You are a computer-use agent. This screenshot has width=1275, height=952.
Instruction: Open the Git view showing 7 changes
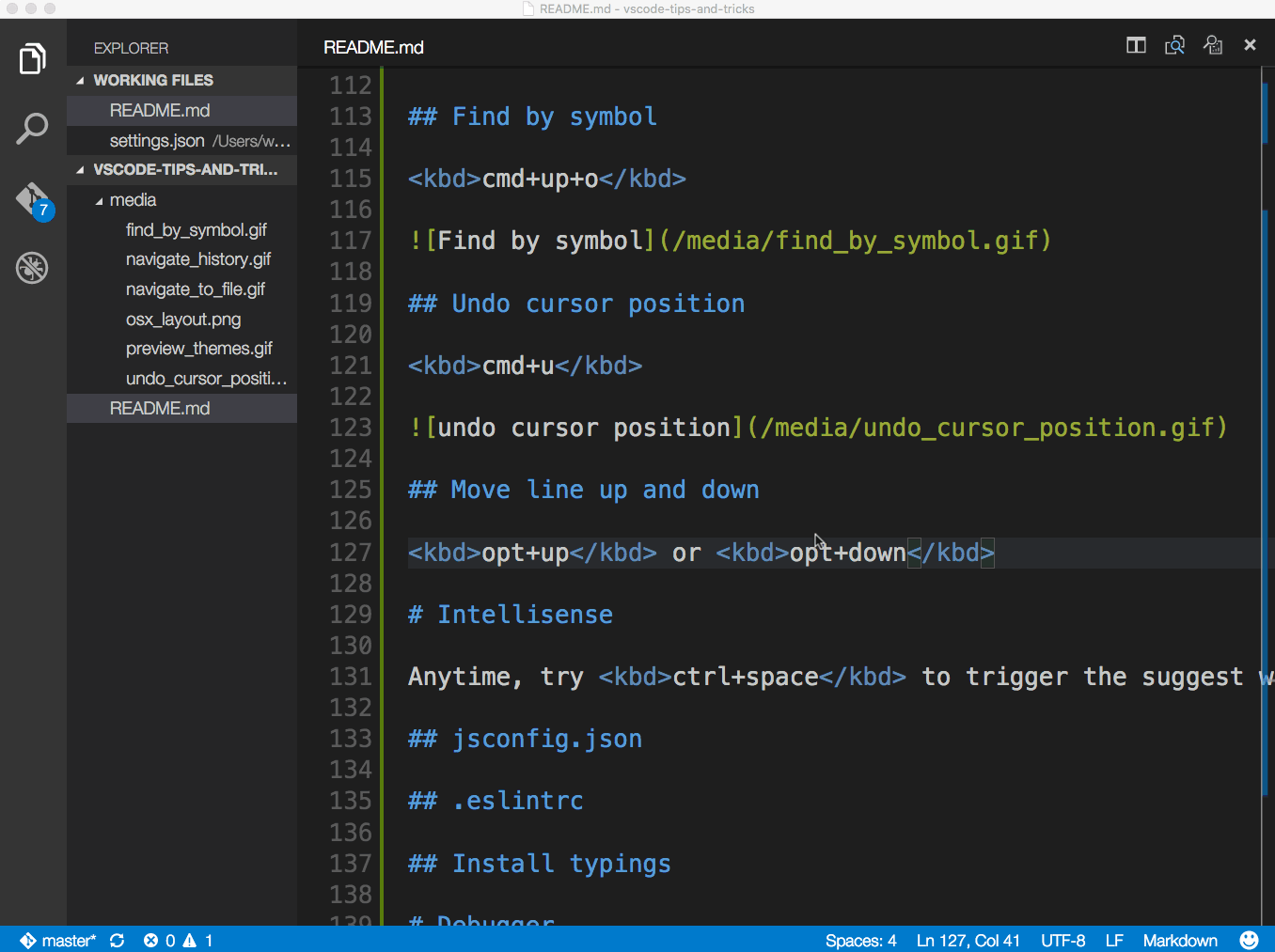(x=32, y=199)
